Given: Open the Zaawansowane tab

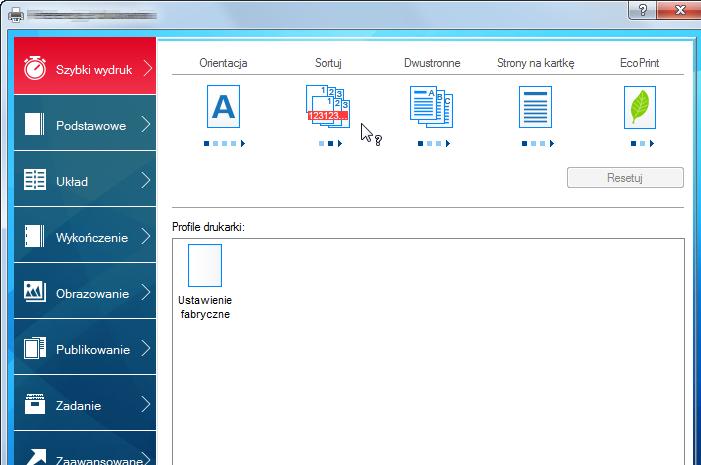Looking at the screenshot, I should (x=85, y=448).
